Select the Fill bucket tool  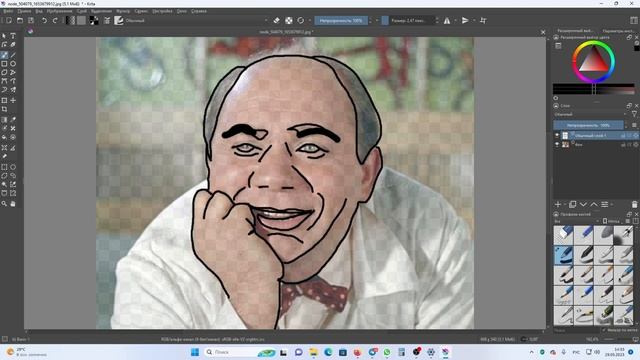(x=4, y=138)
